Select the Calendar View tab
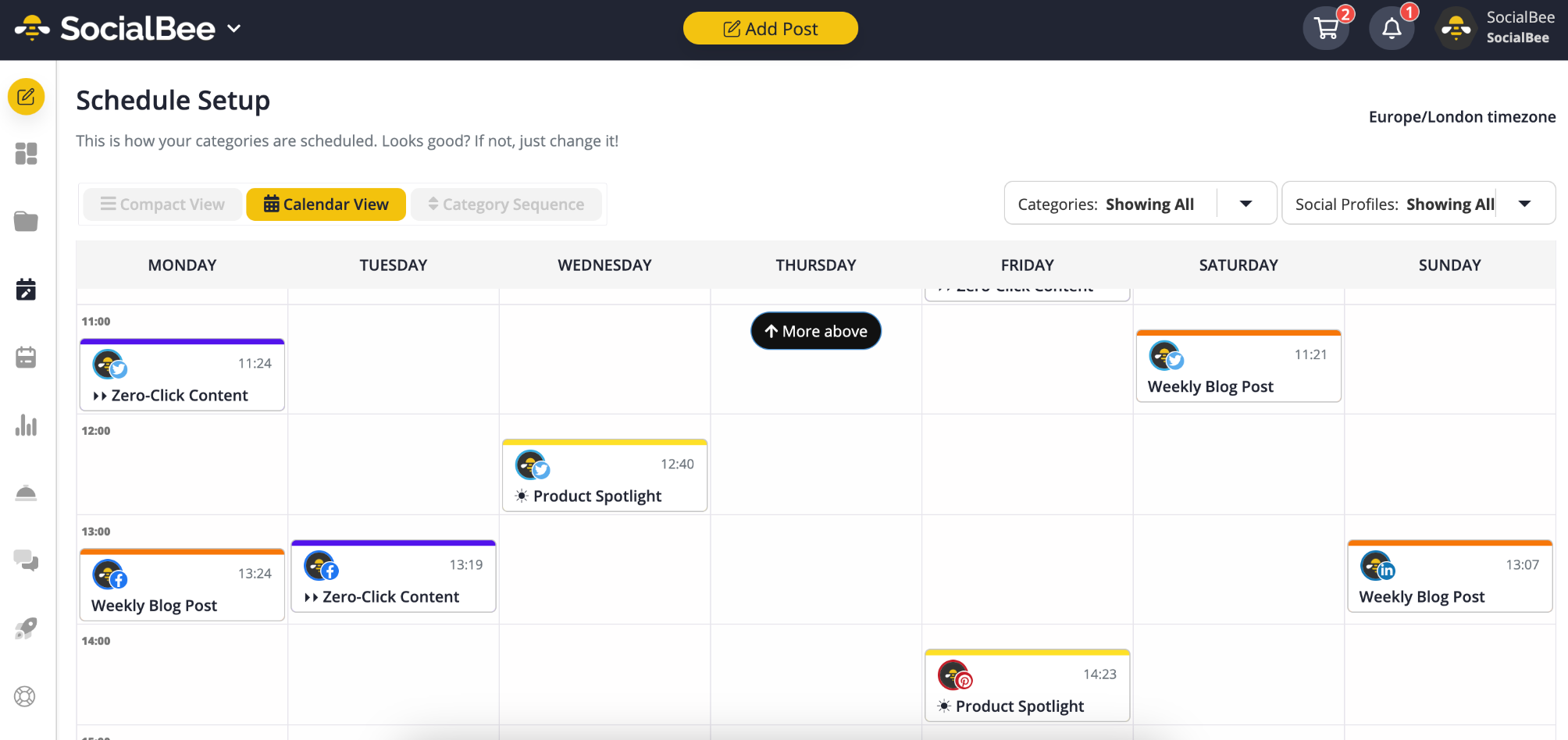 coord(326,205)
